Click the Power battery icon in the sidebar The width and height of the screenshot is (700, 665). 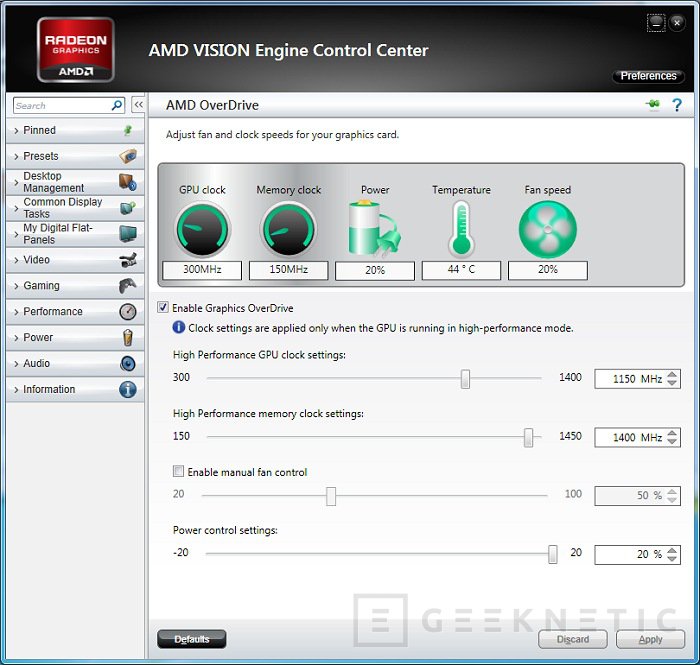(x=128, y=337)
